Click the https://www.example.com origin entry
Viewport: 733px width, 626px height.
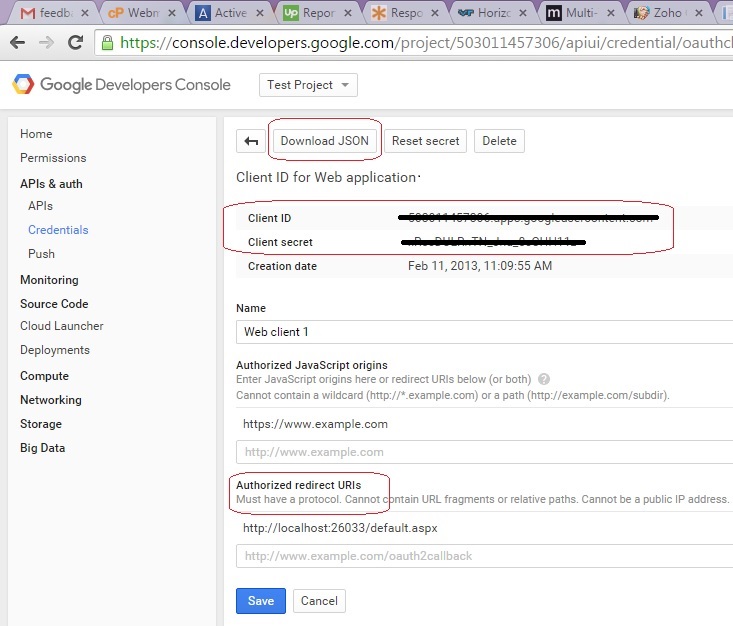(316, 424)
